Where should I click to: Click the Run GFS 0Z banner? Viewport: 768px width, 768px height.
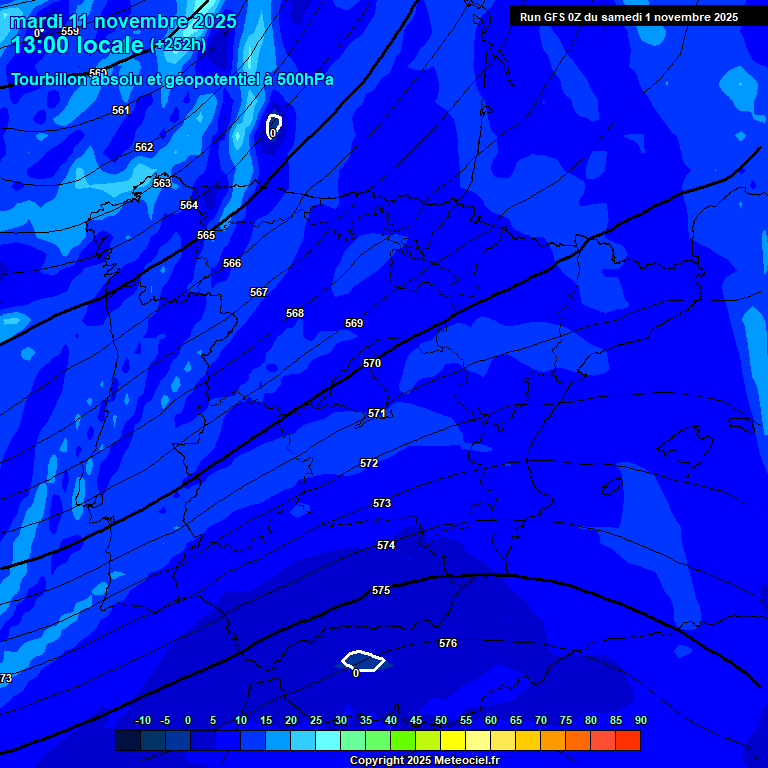coord(629,17)
